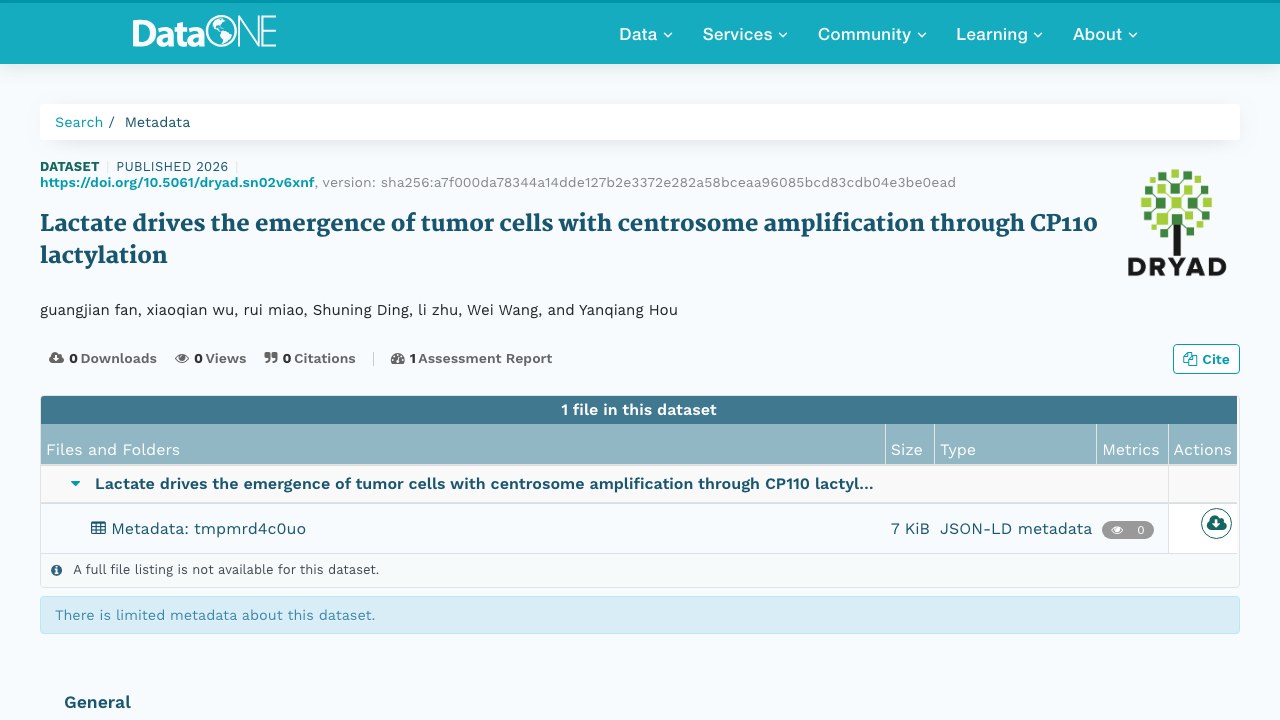Image resolution: width=1280 pixels, height=720 pixels.
Task: Open the Data dropdown menu
Action: click(x=646, y=34)
